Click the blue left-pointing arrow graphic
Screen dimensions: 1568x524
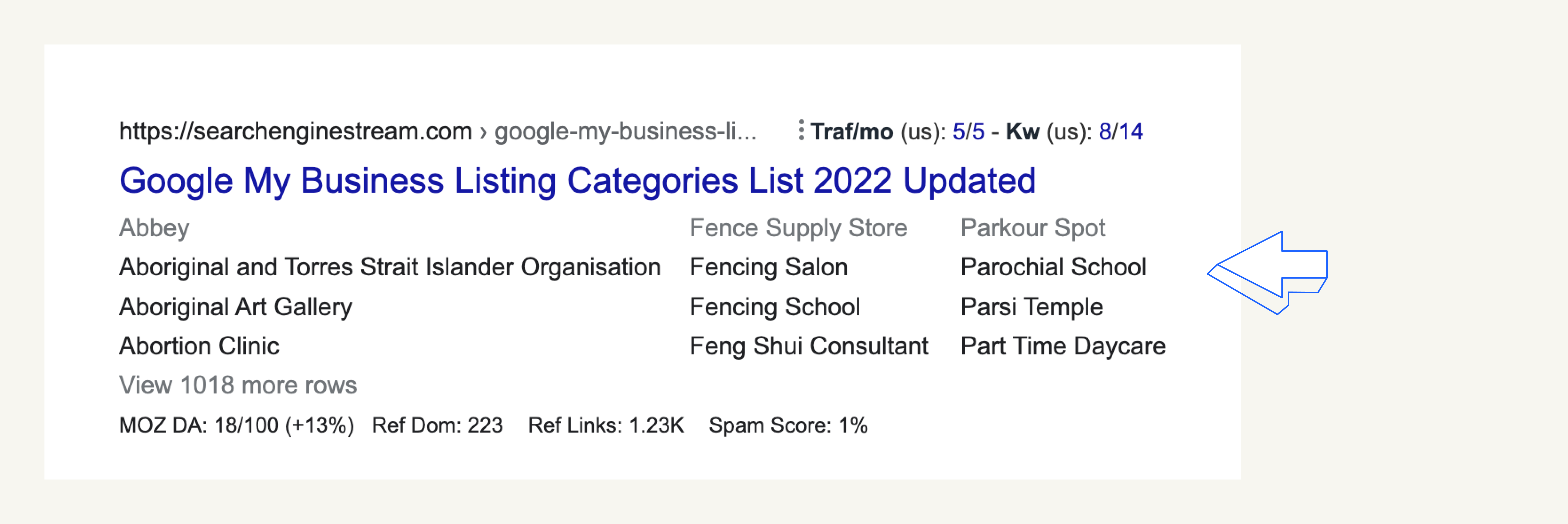(1267, 272)
